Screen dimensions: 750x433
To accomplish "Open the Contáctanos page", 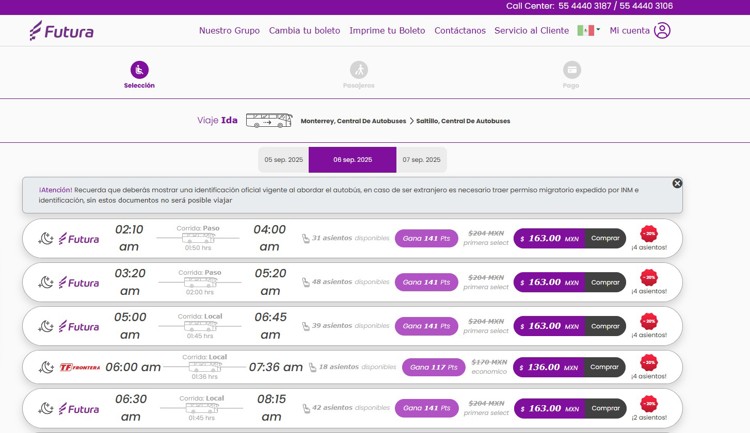I will (460, 31).
